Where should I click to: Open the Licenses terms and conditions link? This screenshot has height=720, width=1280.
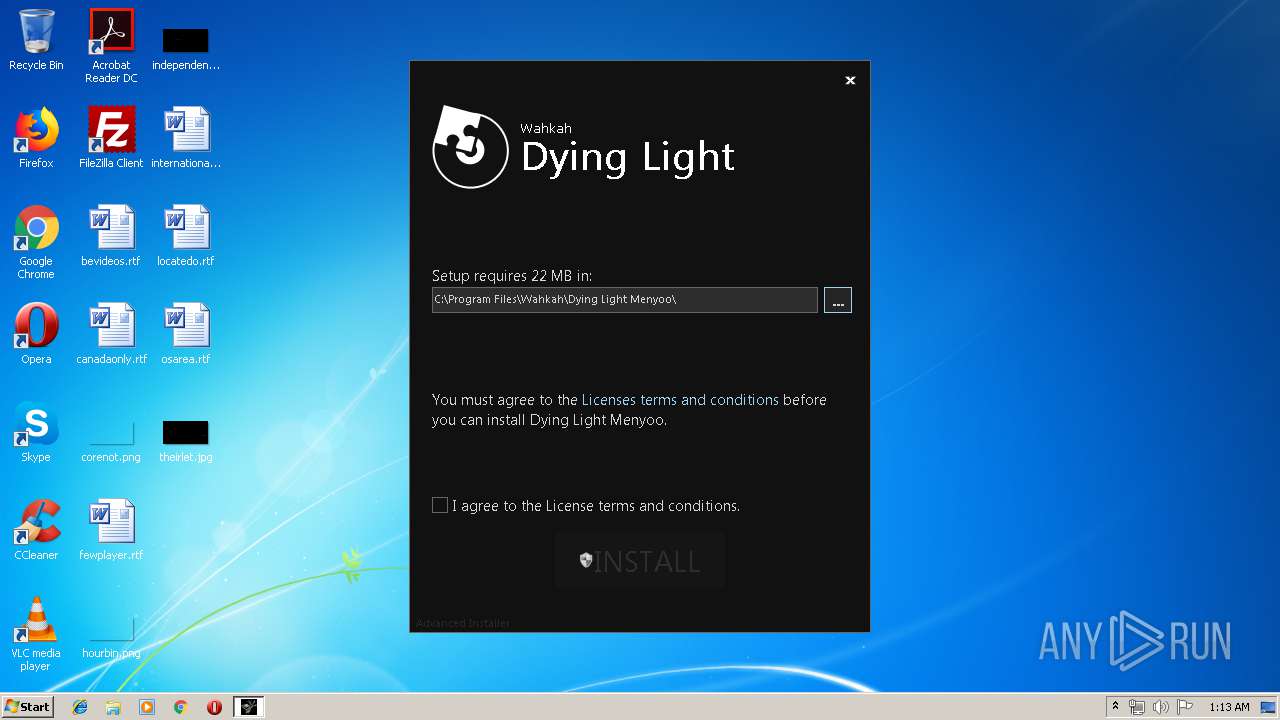click(680, 399)
